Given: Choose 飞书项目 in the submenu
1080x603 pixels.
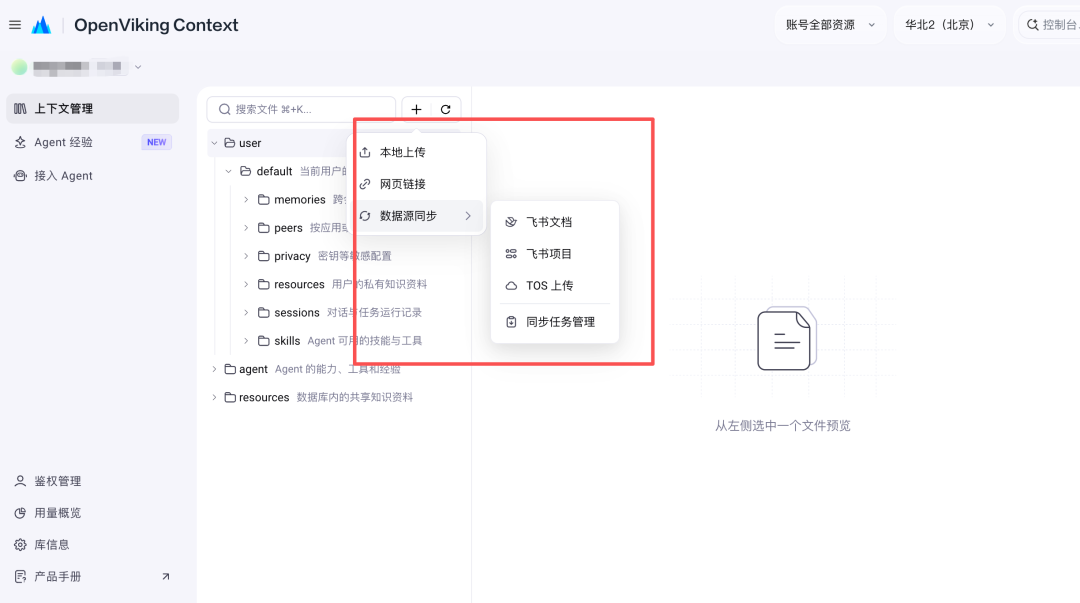Looking at the screenshot, I should (554, 254).
